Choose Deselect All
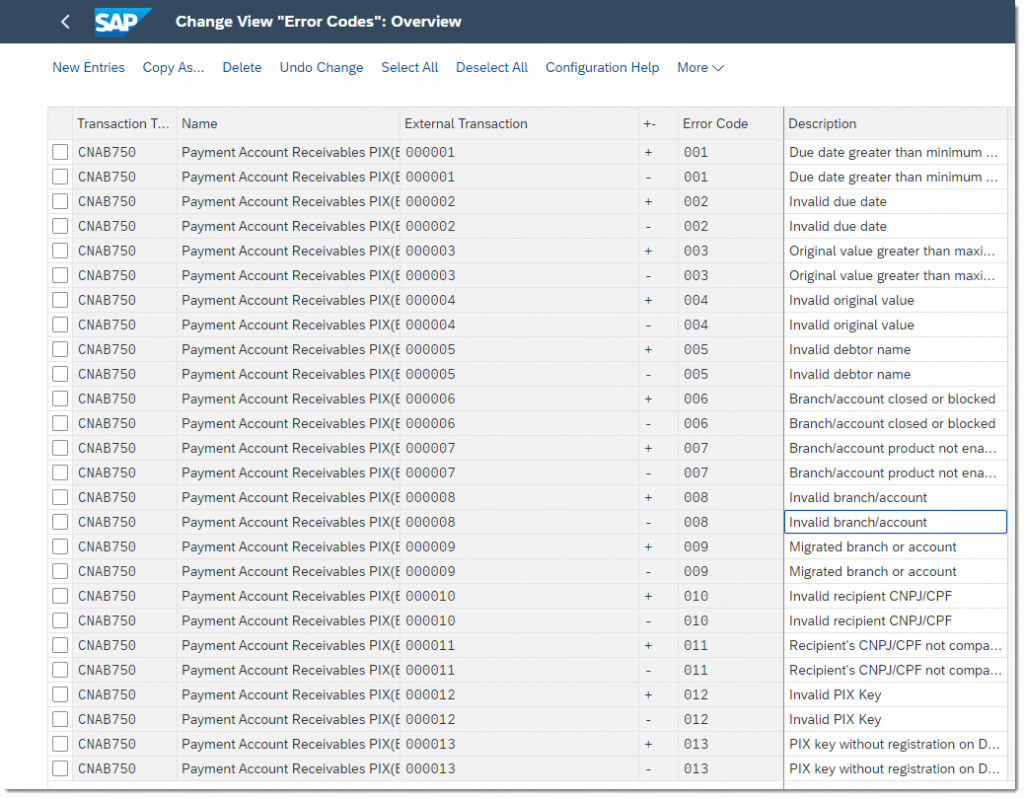 click(492, 67)
